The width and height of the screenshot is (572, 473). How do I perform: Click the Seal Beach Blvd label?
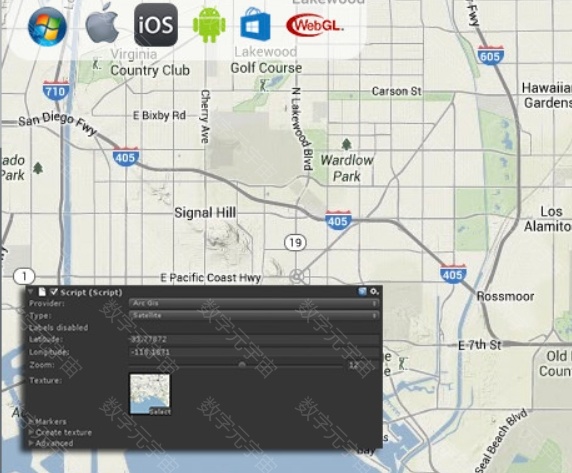[x=502, y=441]
